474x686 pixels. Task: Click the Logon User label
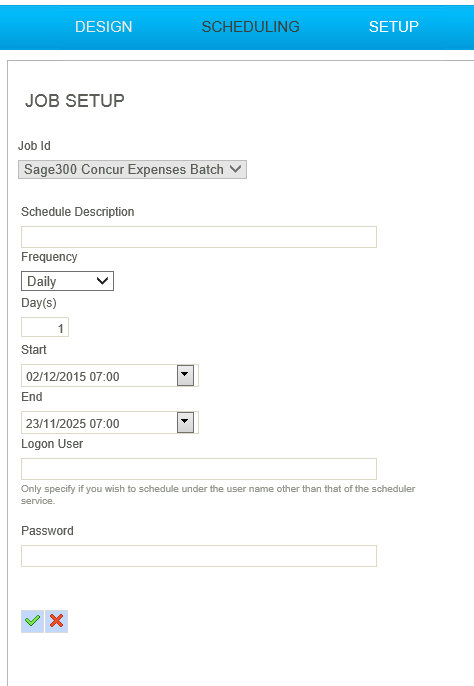point(52,444)
